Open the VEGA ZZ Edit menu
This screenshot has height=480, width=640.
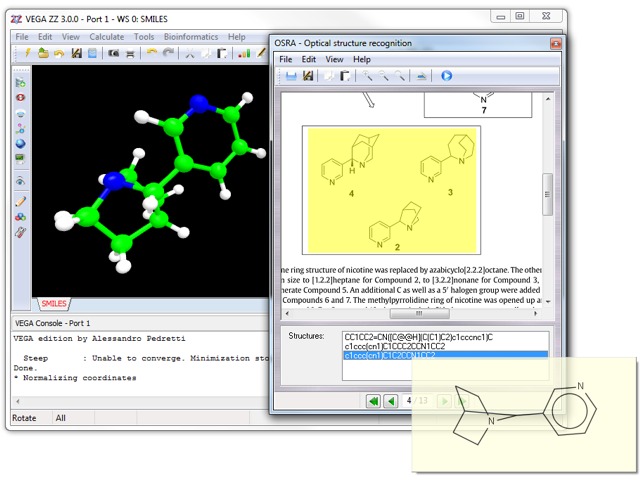(45, 37)
